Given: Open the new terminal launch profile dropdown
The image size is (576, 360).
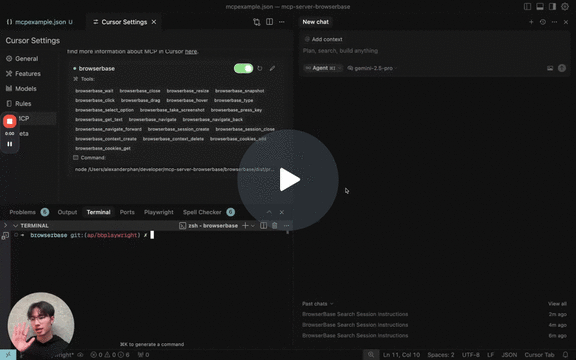Looking at the screenshot, I should (x=253, y=226).
